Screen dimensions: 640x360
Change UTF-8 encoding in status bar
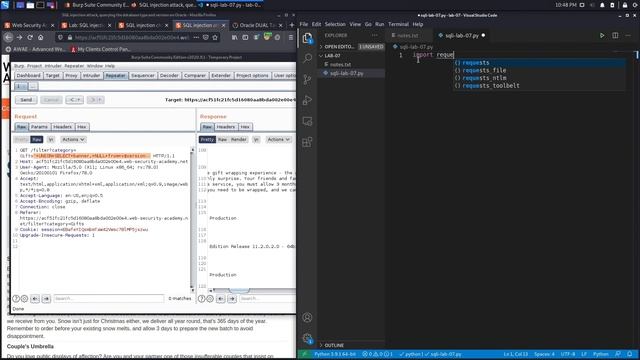coord(568,354)
